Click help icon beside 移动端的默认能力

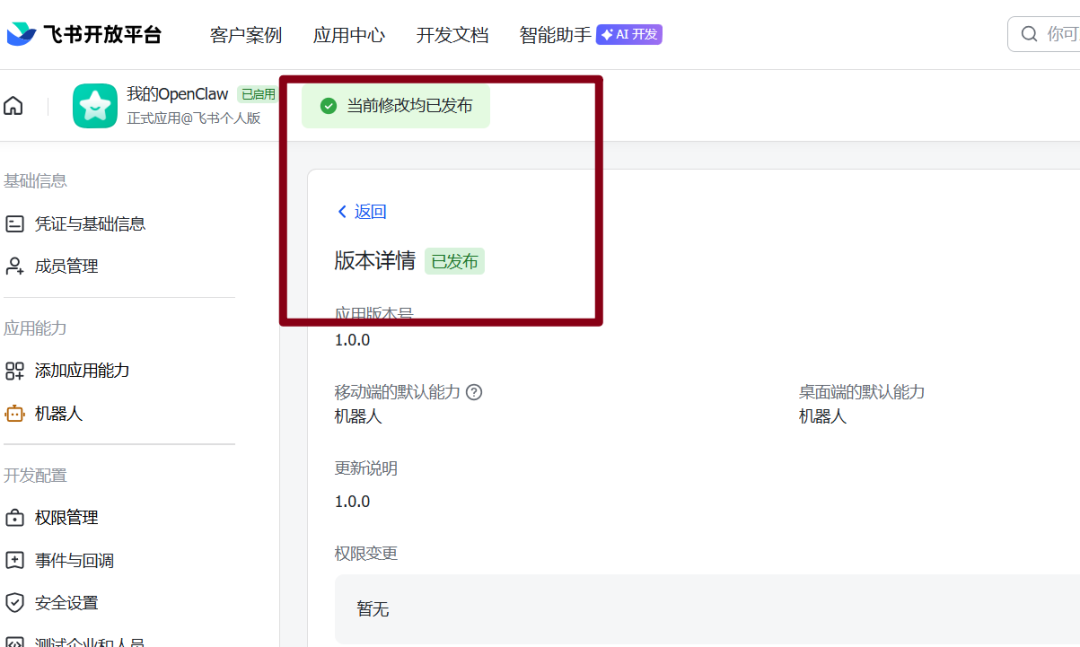click(x=474, y=392)
